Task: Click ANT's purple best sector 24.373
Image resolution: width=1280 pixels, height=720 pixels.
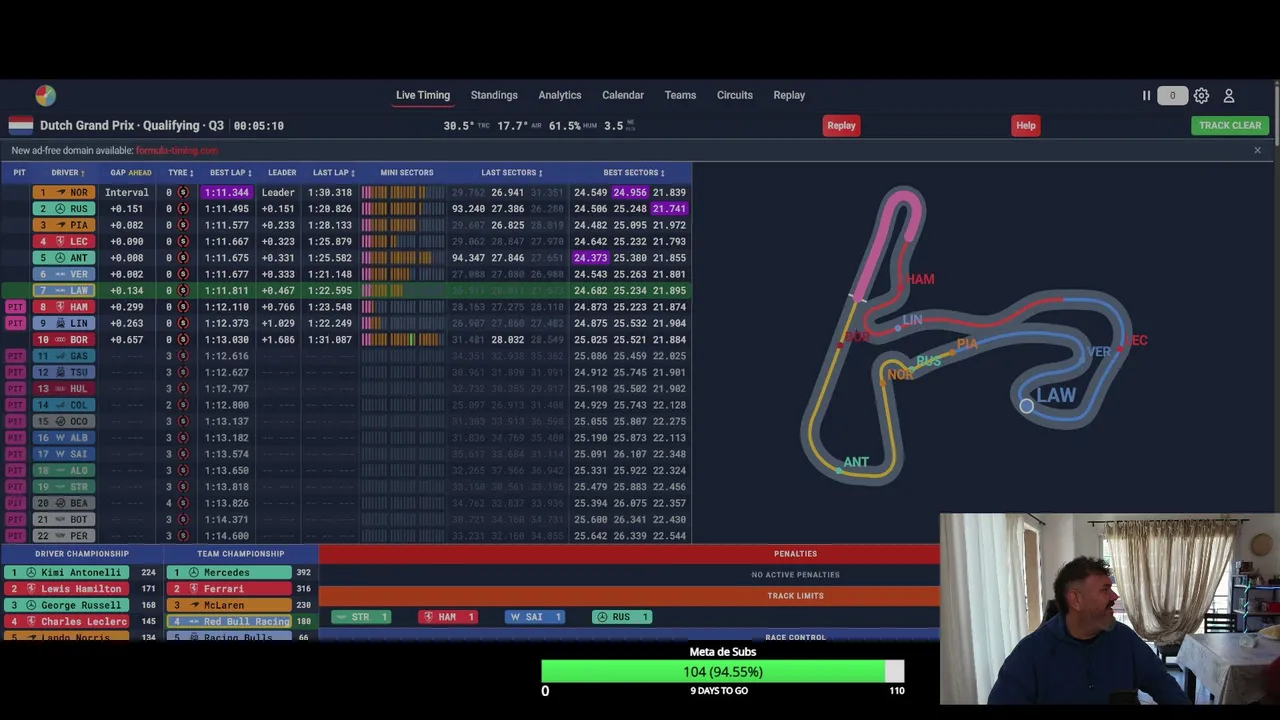Action: (x=590, y=258)
